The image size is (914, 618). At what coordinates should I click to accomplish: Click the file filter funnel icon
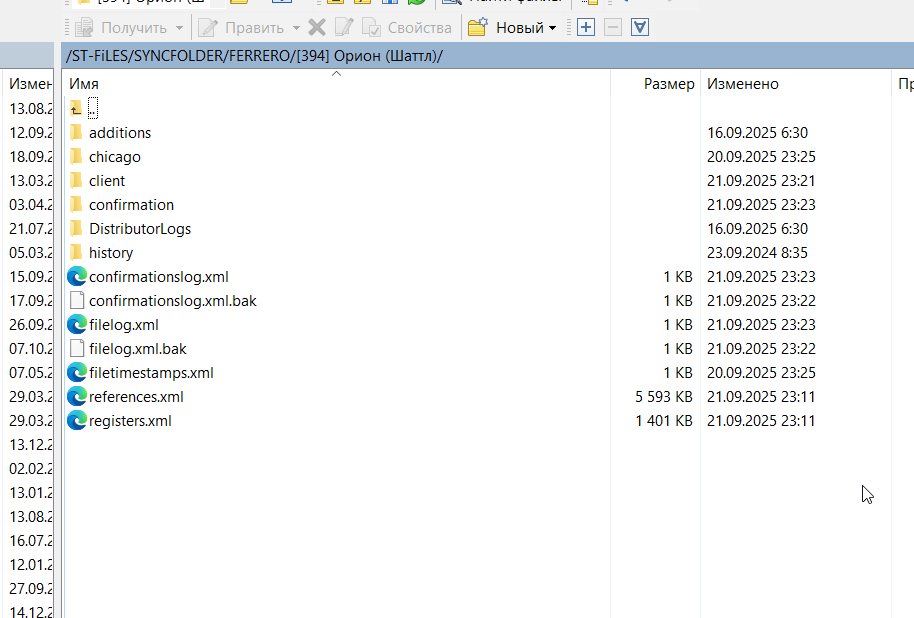(x=640, y=27)
